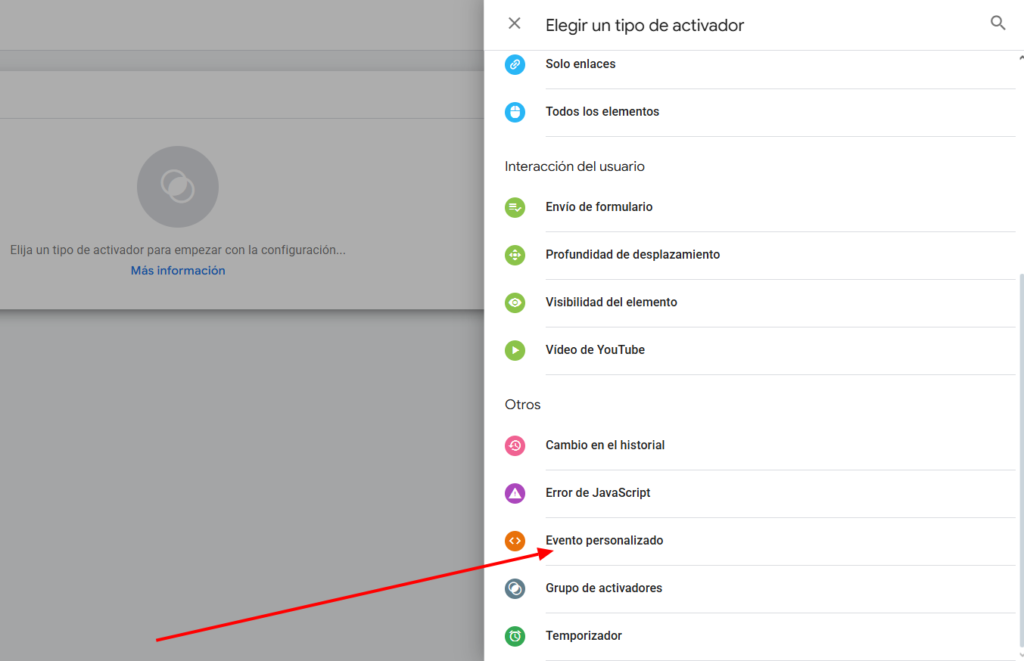
Task: Click the orange Evento personalizado code icon
Action: [x=515, y=541]
